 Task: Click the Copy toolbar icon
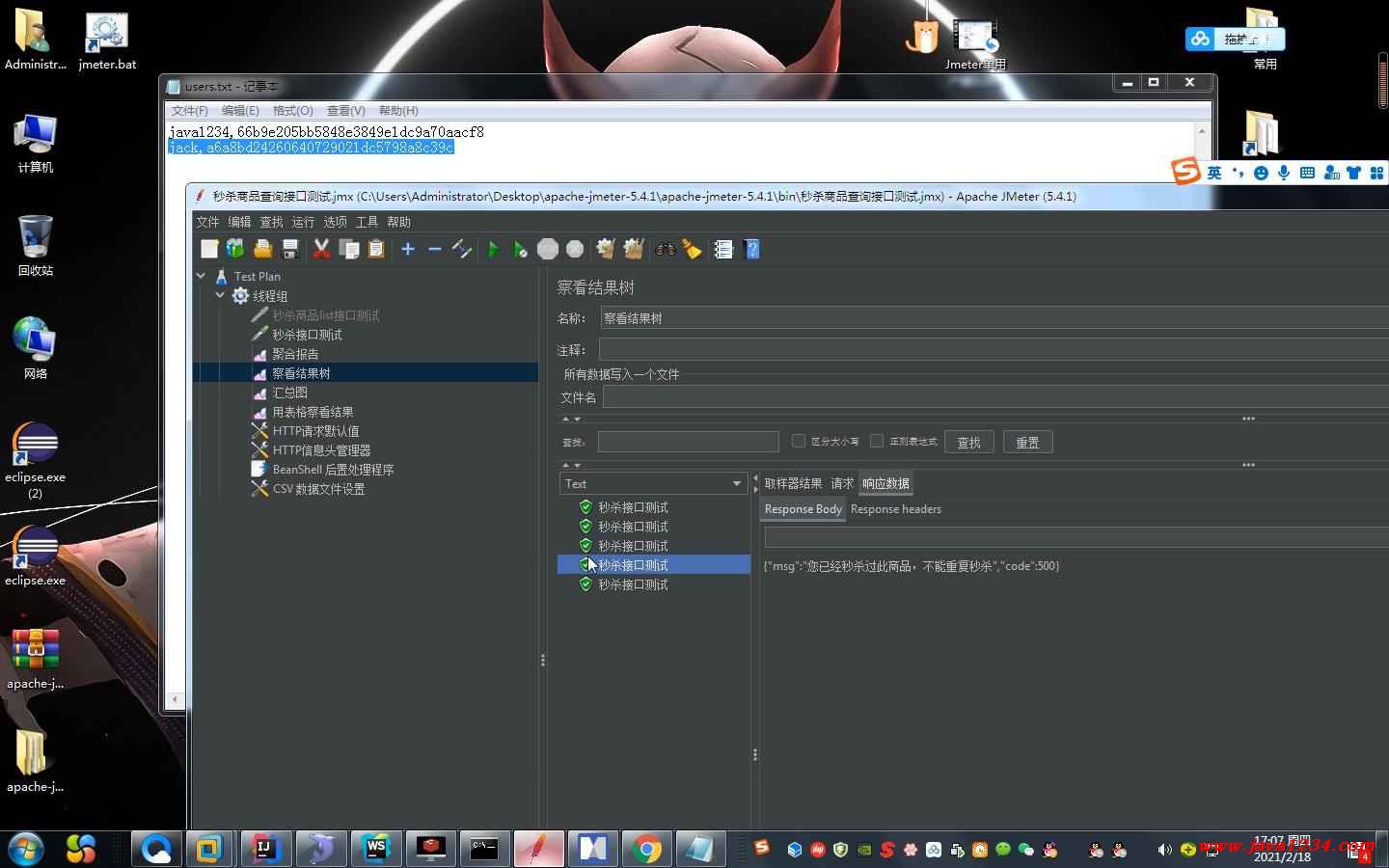coord(349,249)
